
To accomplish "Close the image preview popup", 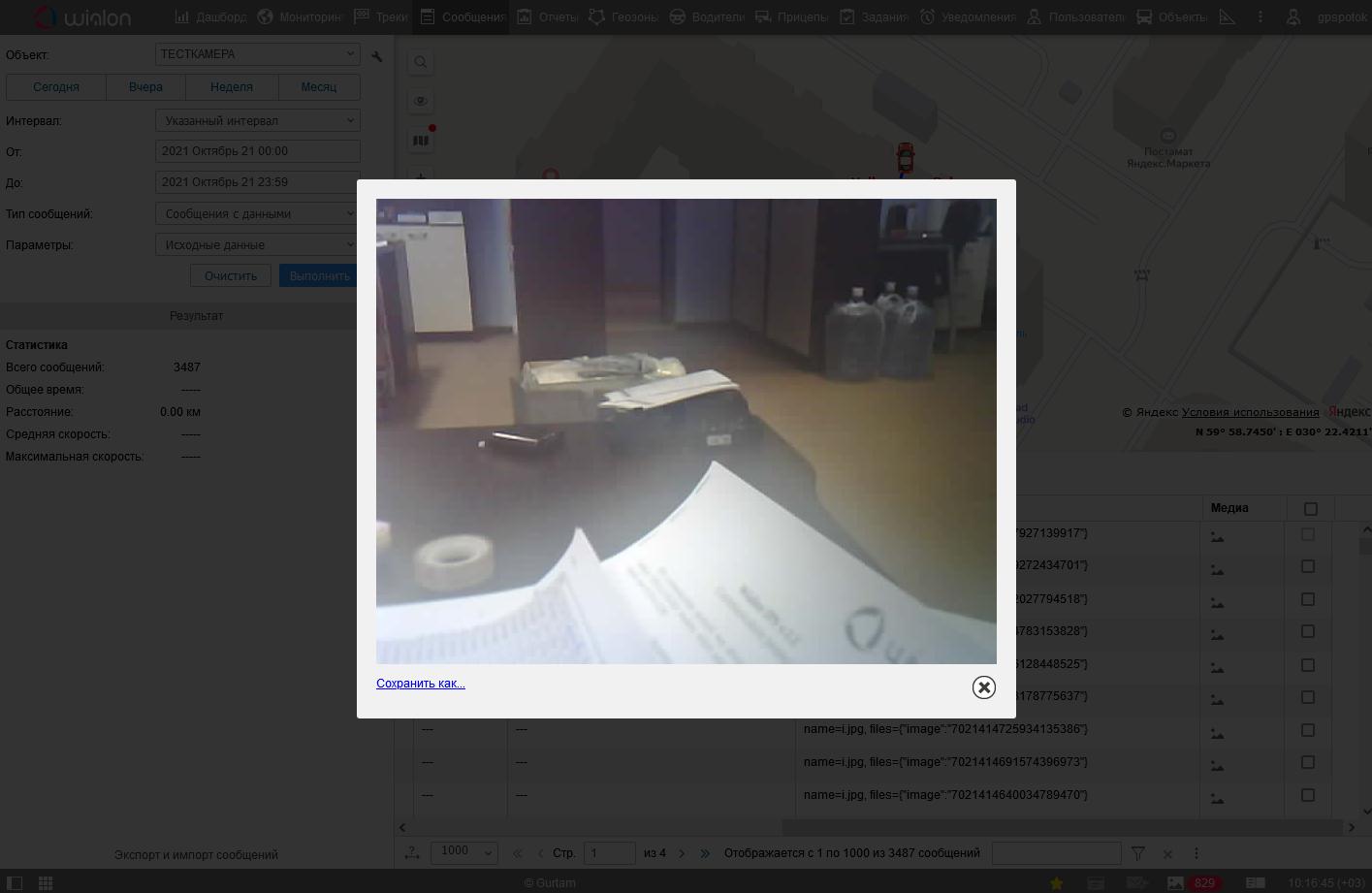I will pos(983,686).
